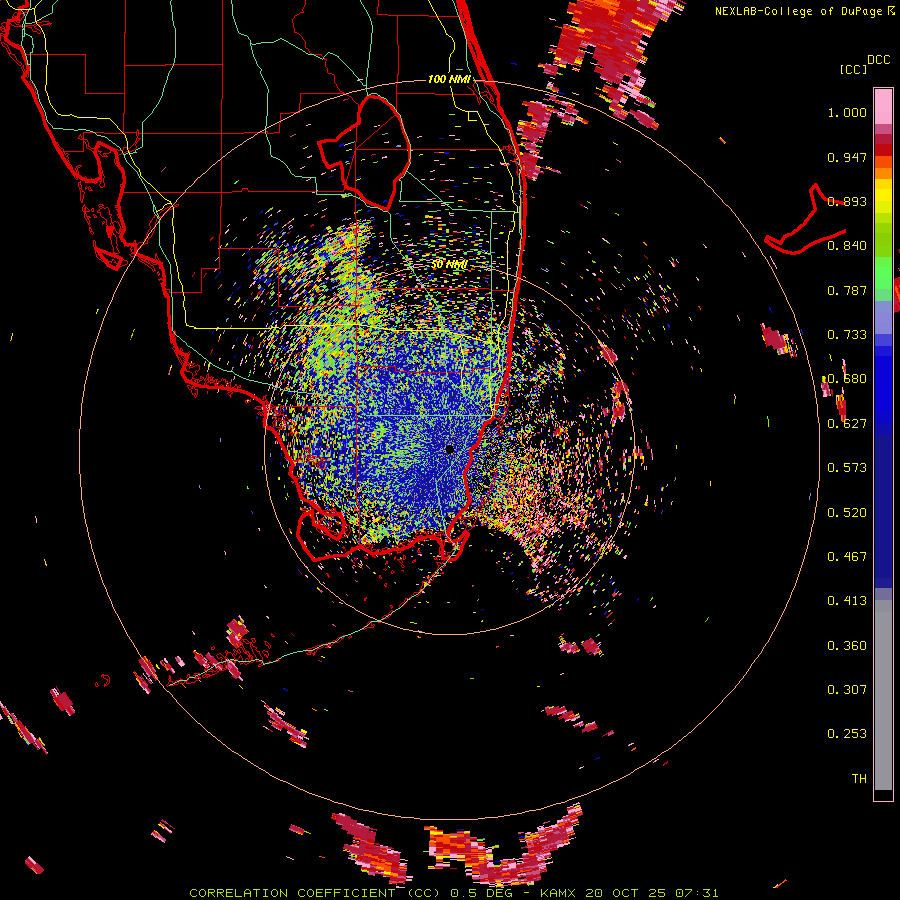Select the 0.307 color scale value

[x=847, y=689]
